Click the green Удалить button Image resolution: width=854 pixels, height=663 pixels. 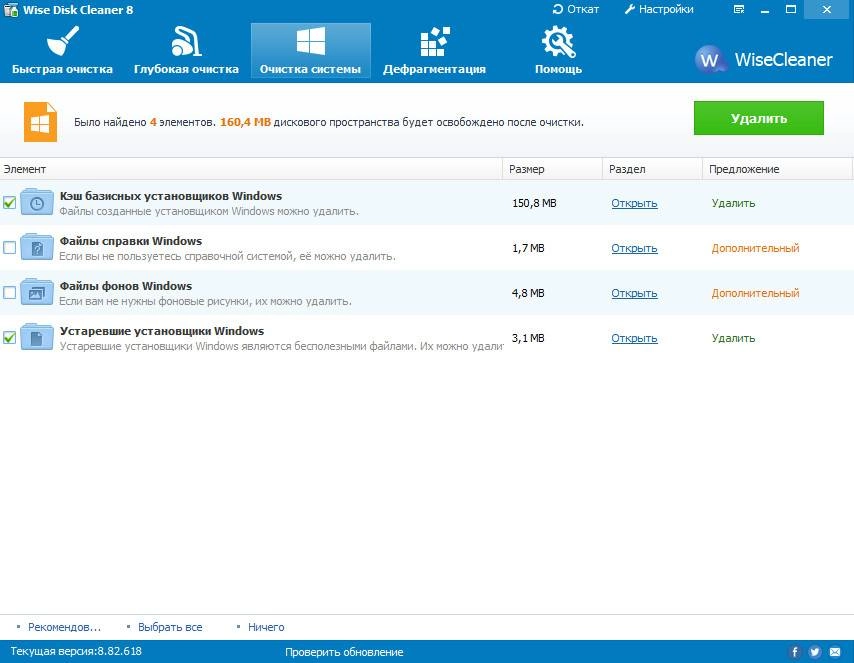point(759,118)
